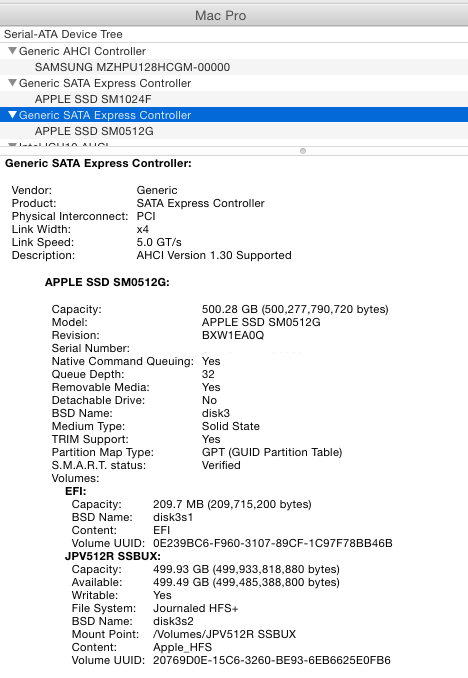Click the Model value APPLE SSD SM0512G
Viewport: 468px width, 678px height.
click(x=261, y=323)
